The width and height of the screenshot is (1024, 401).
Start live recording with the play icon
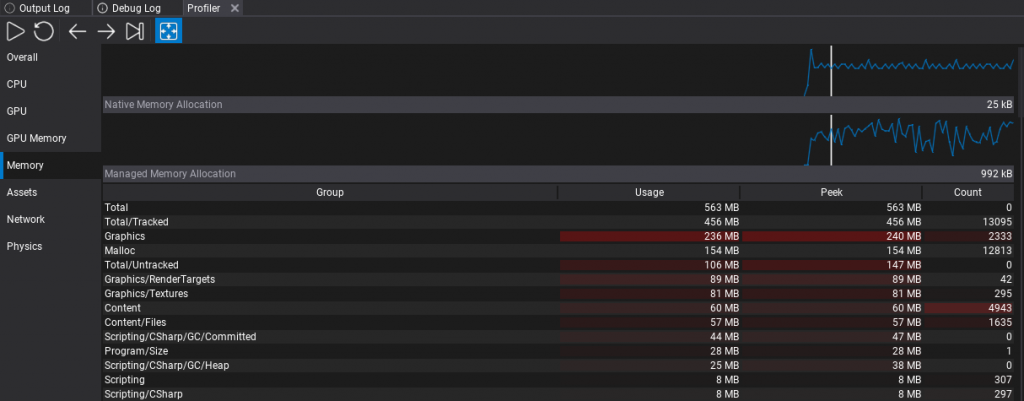tap(16, 32)
